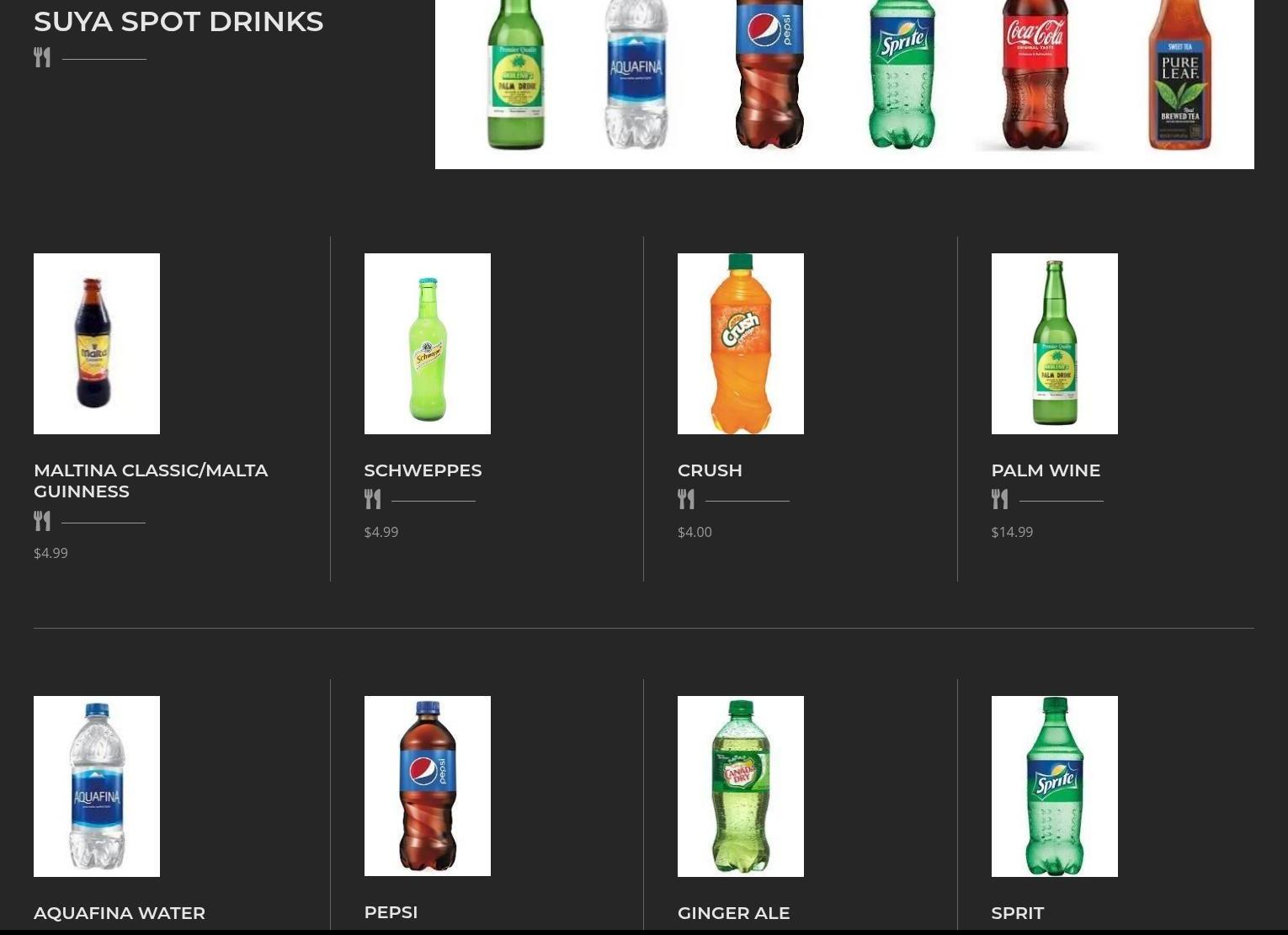The image size is (1288, 935).
Task: Select the Aquafina Water product title
Action: [120, 913]
